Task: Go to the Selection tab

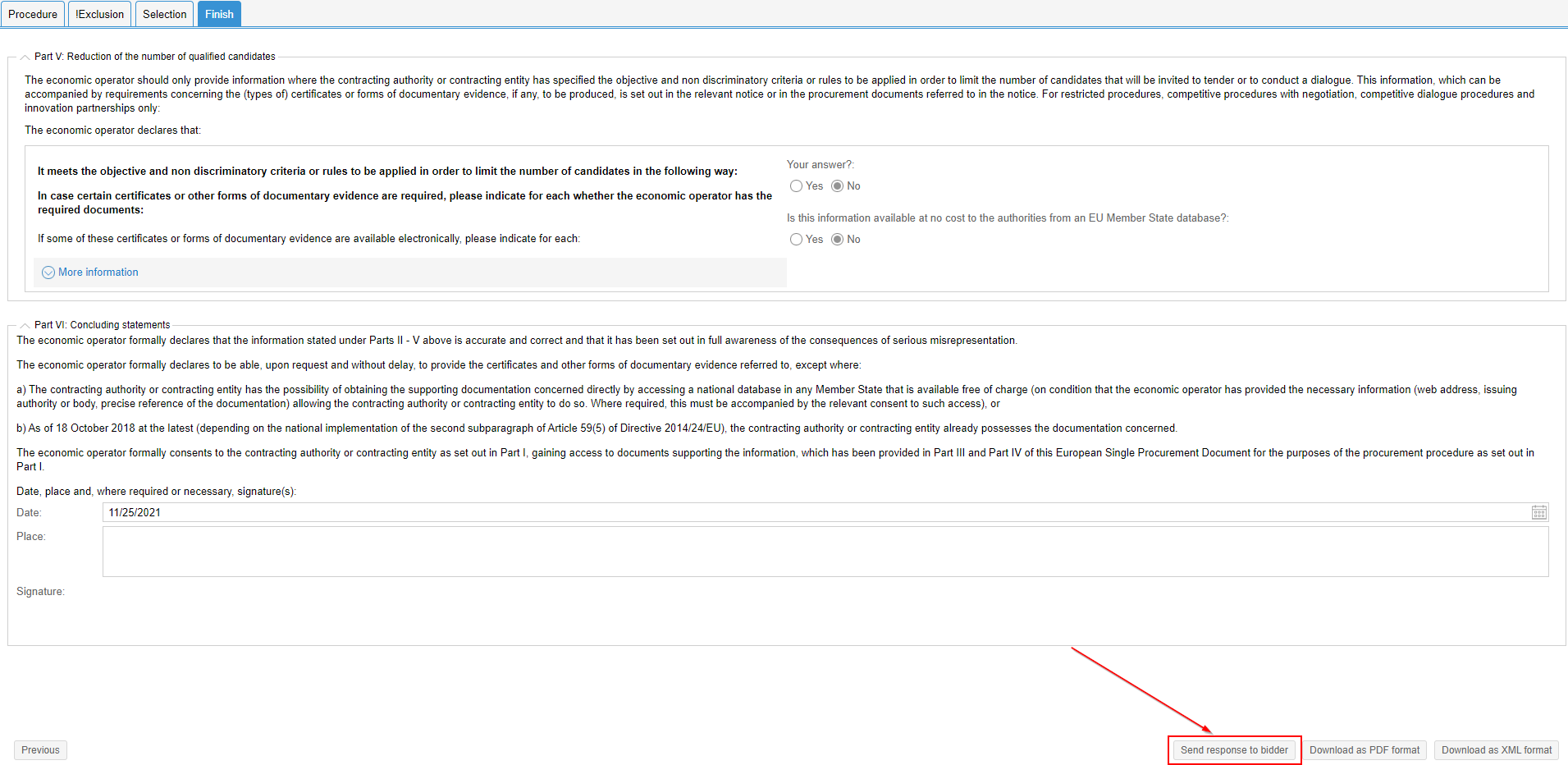Action: pos(164,14)
